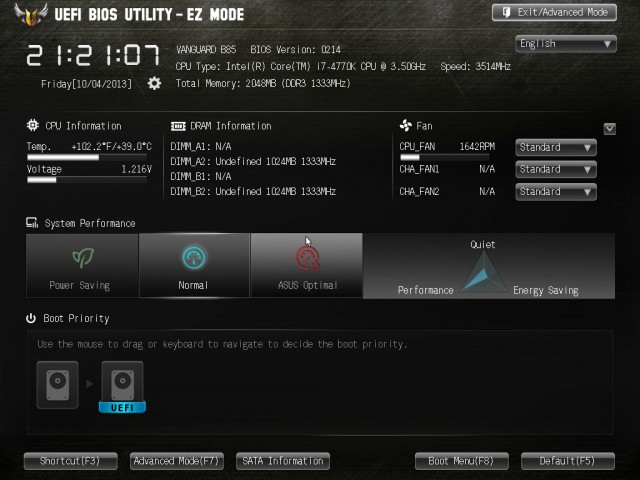Image resolution: width=640 pixels, height=480 pixels.
Task: Click the CPU temperature bar
Action: [87, 158]
